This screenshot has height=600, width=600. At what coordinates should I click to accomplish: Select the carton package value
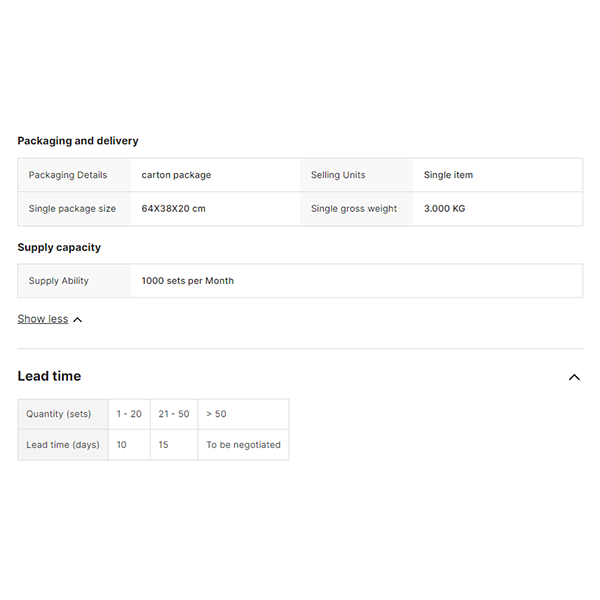coord(176,175)
